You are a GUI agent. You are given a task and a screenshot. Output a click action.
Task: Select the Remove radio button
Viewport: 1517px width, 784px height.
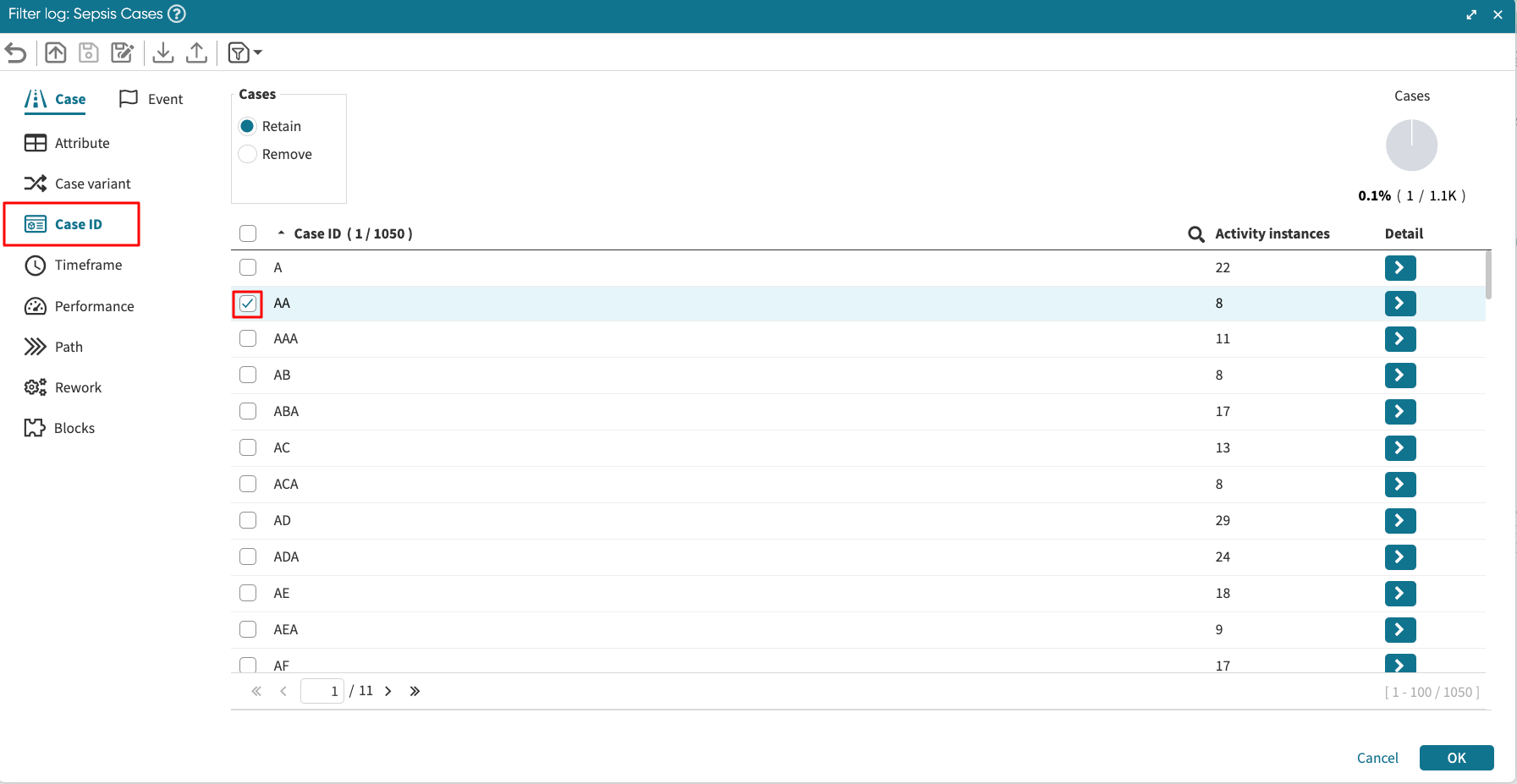[x=247, y=154]
